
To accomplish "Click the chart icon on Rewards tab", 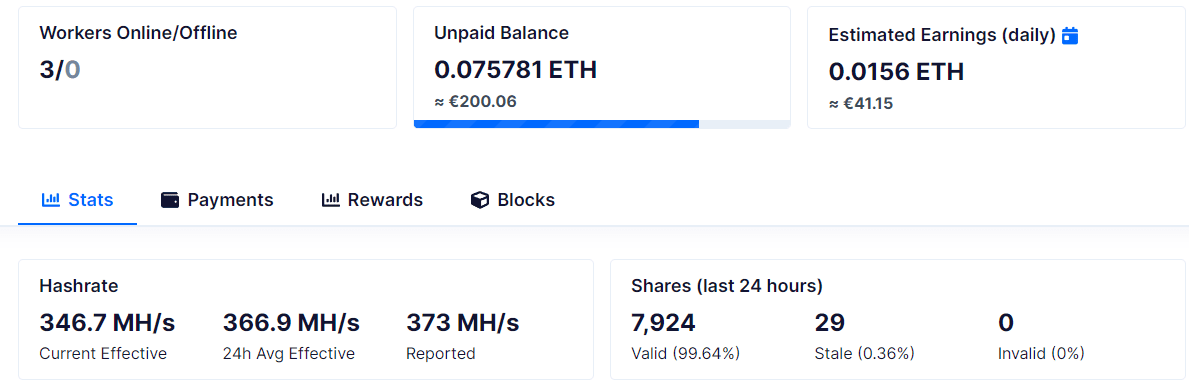I will pyautogui.click(x=331, y=200).
